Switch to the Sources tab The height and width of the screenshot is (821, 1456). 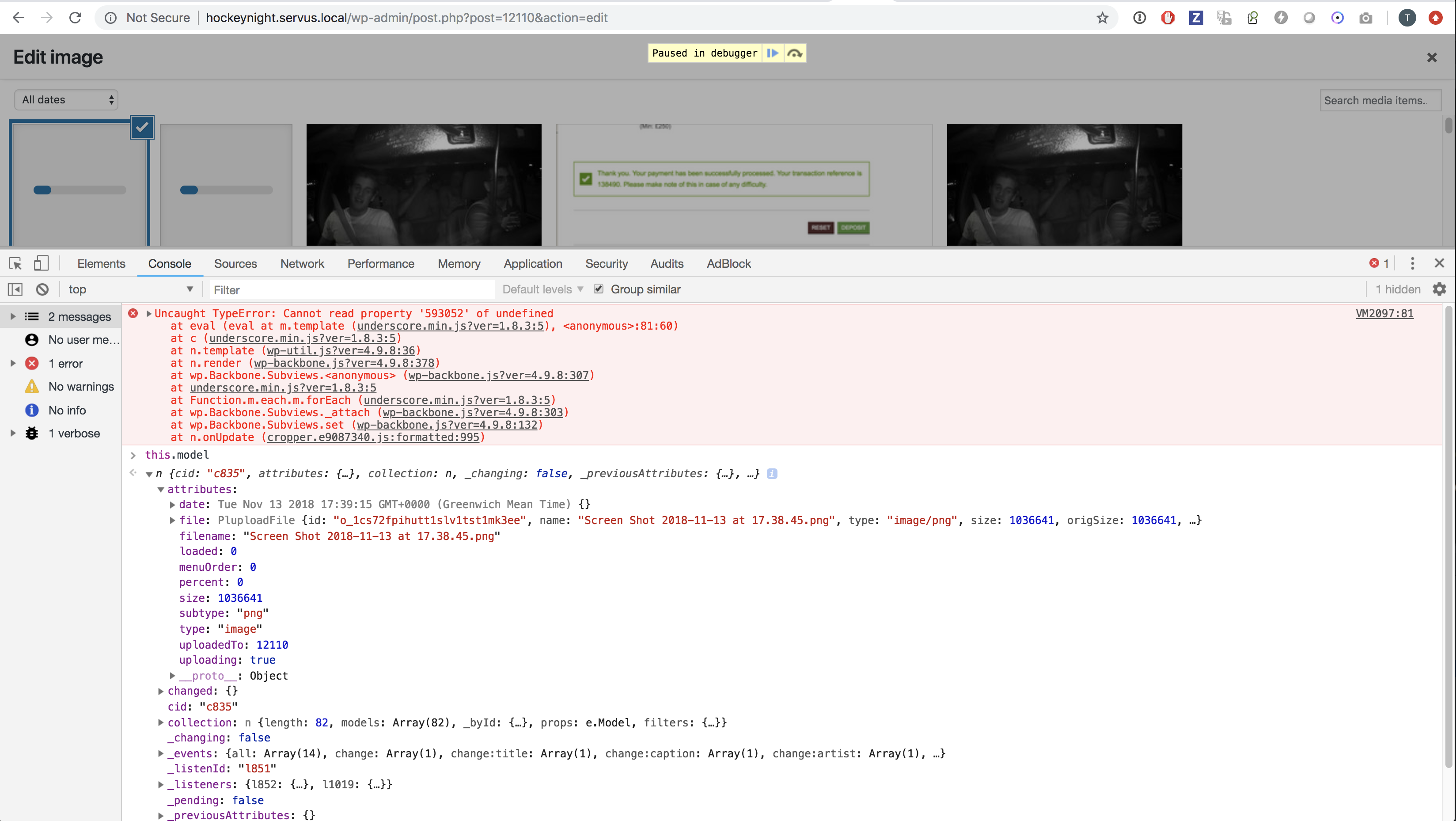[235, 263]
